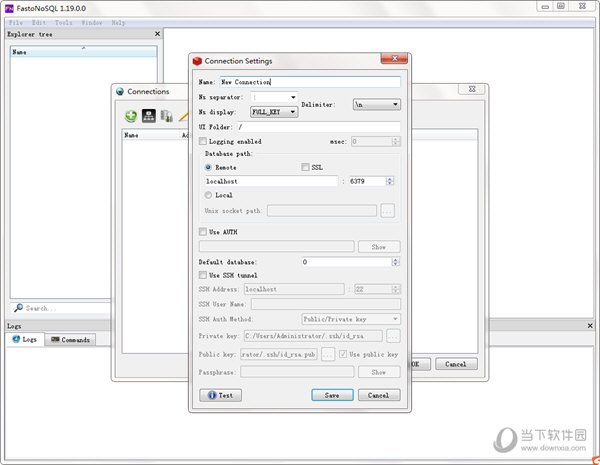Click the Test button info icon

point(212,395)
